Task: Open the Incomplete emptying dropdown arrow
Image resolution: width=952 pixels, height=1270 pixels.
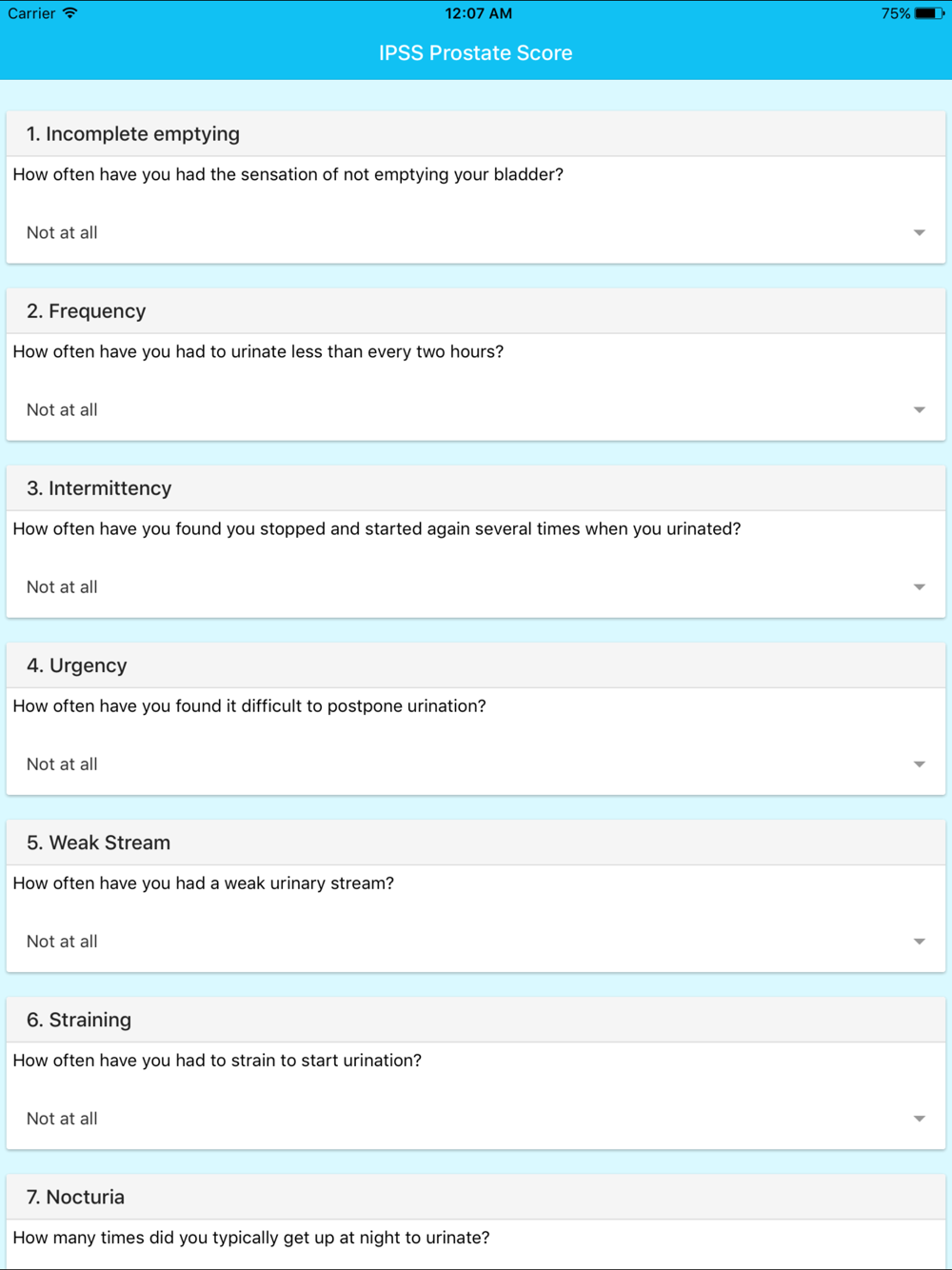Action: (919, 233)
